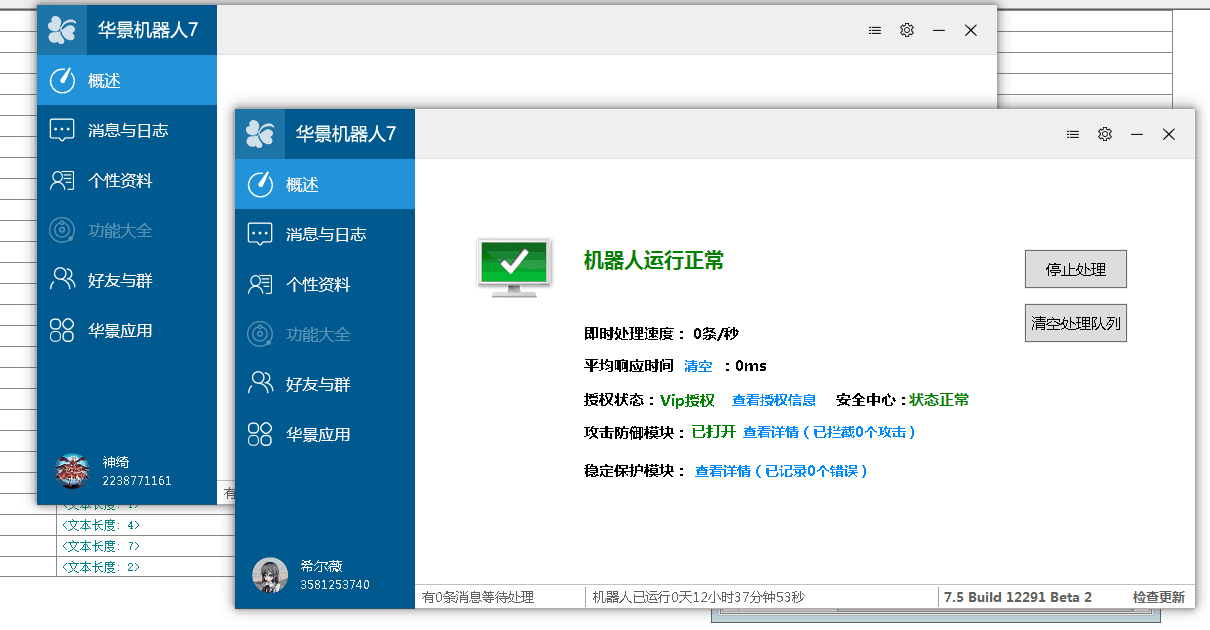Click 检查更新 in status bar
Image resolution: width=1210 pixels, height=630 pixels.
click(1159, 597)
